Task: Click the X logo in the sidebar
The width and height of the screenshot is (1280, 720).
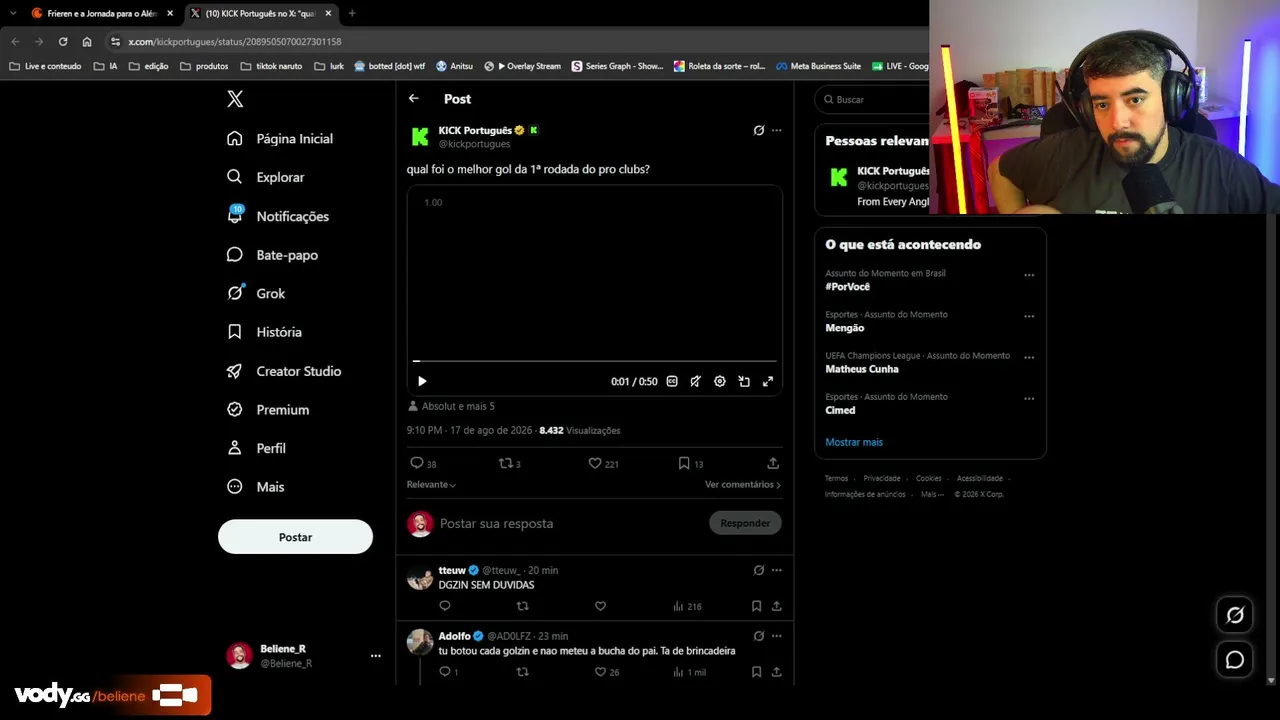Action: pos(235,99)
